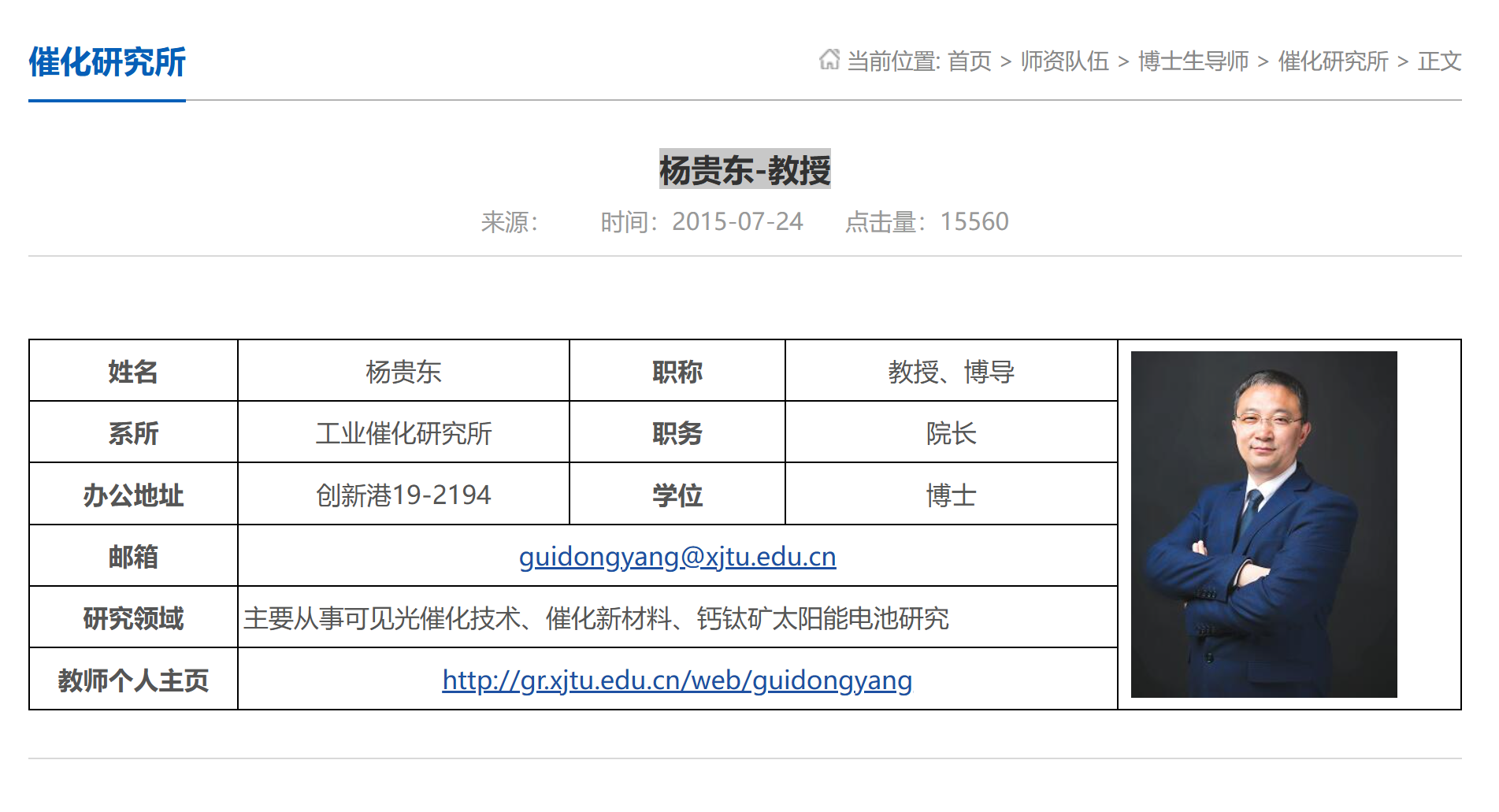The image size is (1499, 812).
Task: Click the view count 15560
Action: [x=974, y=222]
